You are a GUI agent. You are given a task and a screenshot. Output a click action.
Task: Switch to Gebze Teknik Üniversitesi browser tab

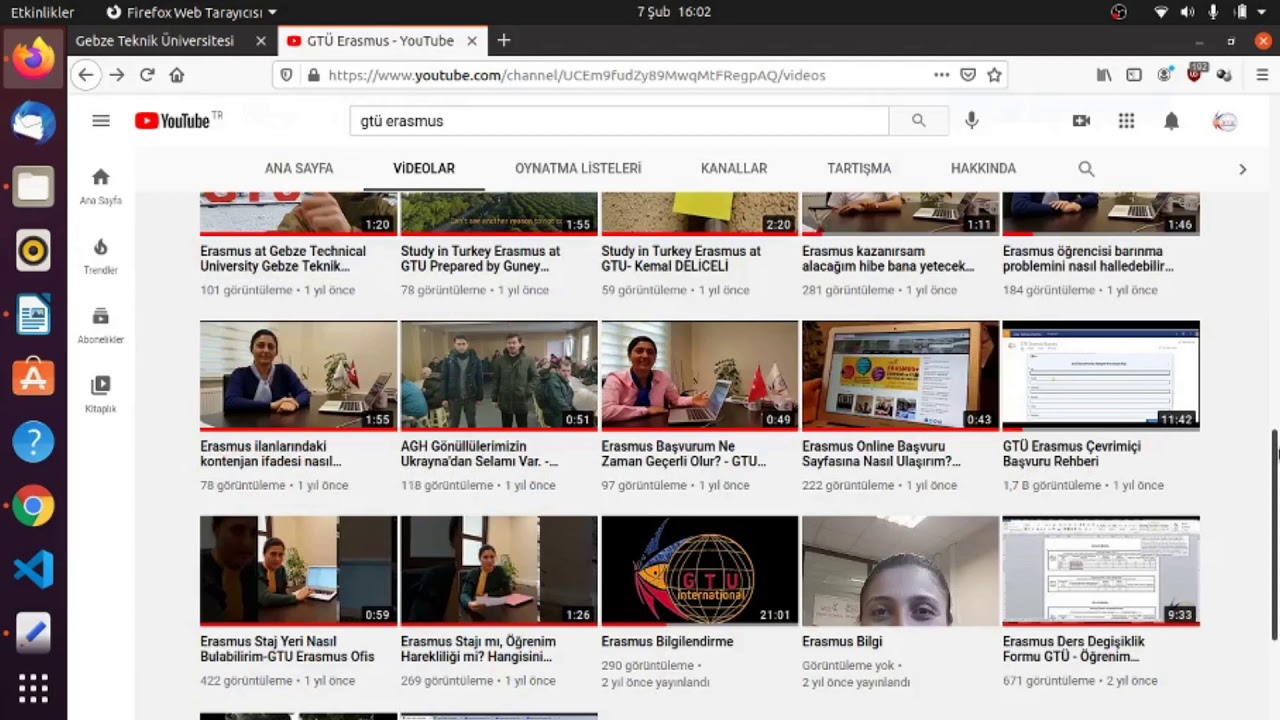coord(155,41)
